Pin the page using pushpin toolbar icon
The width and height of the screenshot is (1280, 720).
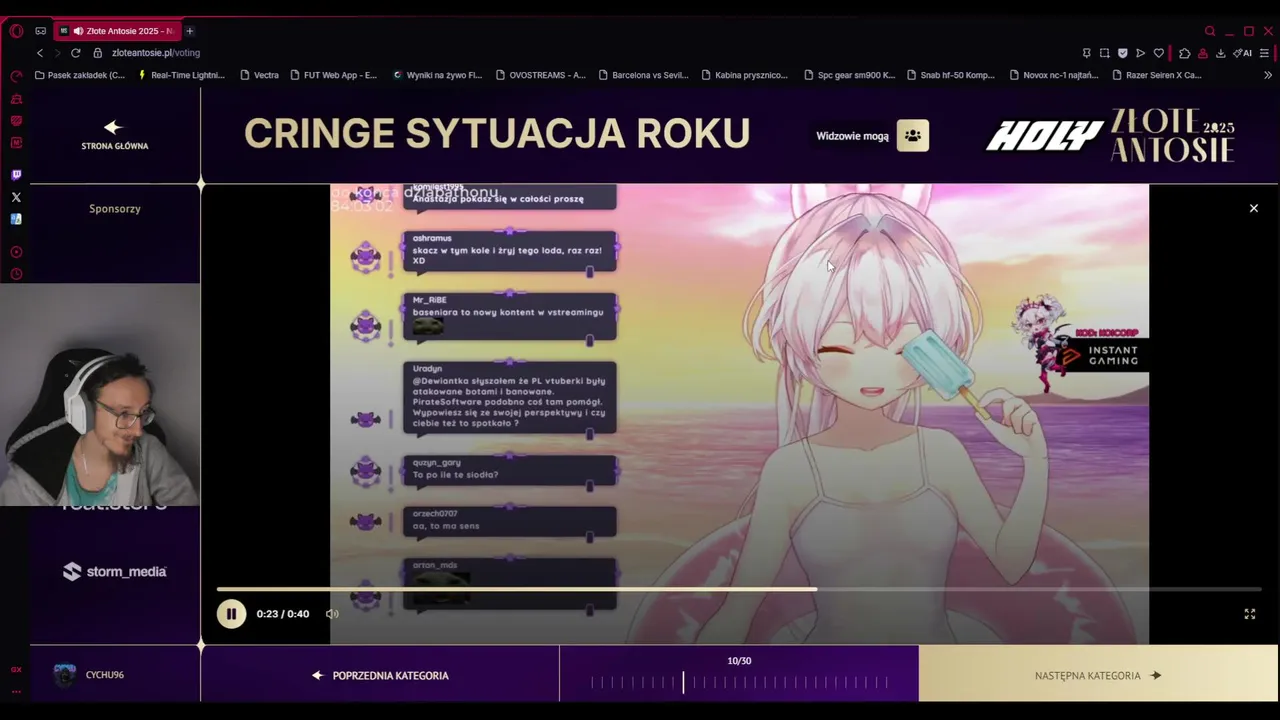tap(1086, 53)
